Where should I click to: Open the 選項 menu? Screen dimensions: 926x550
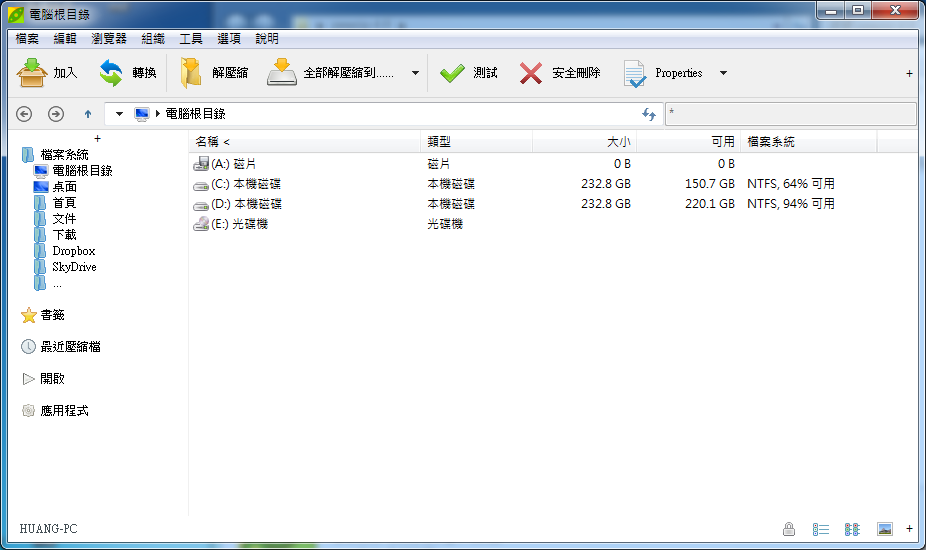(229, 38)
